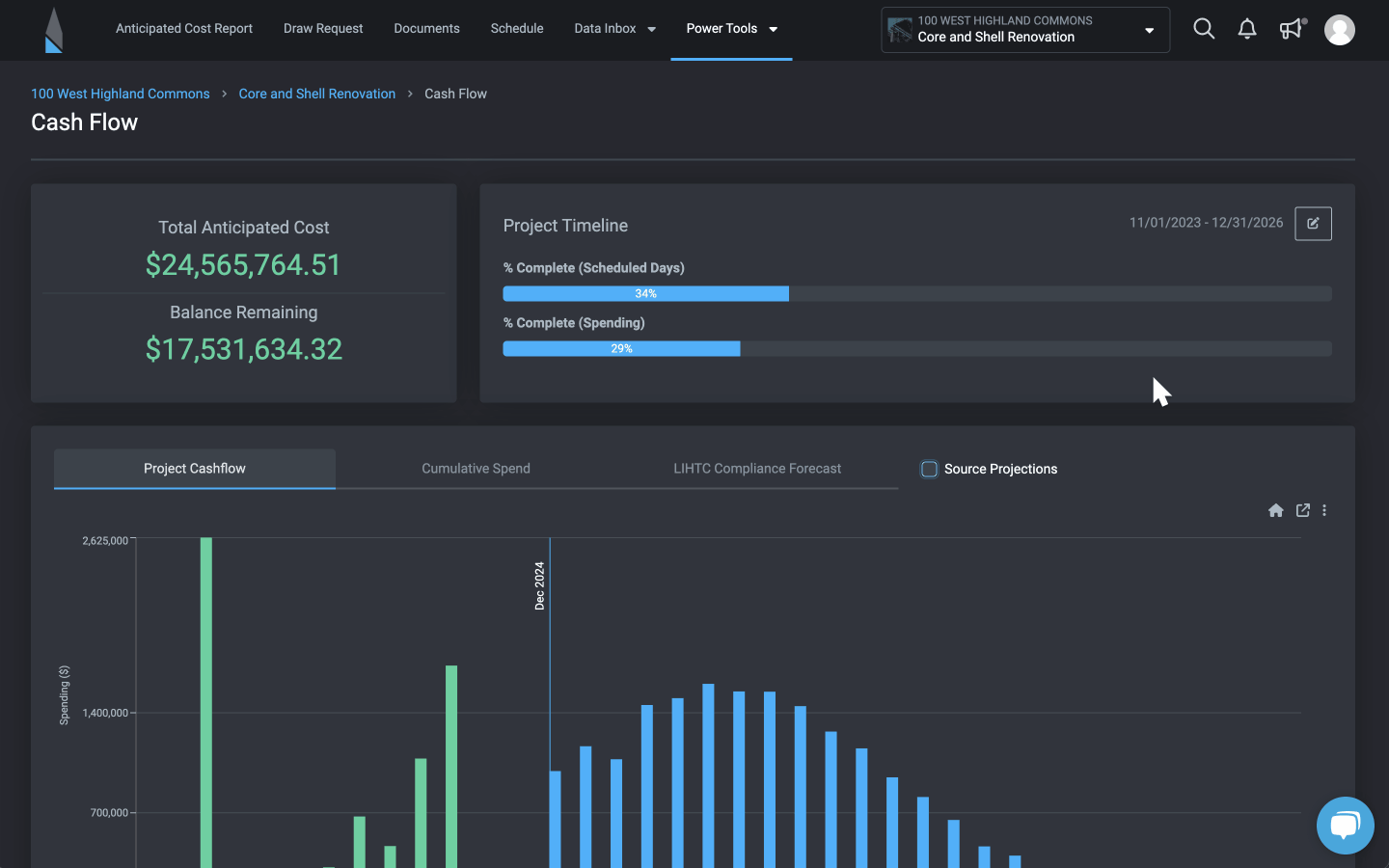Open the chart's three-dot options menu

(x=1324, y=510)
